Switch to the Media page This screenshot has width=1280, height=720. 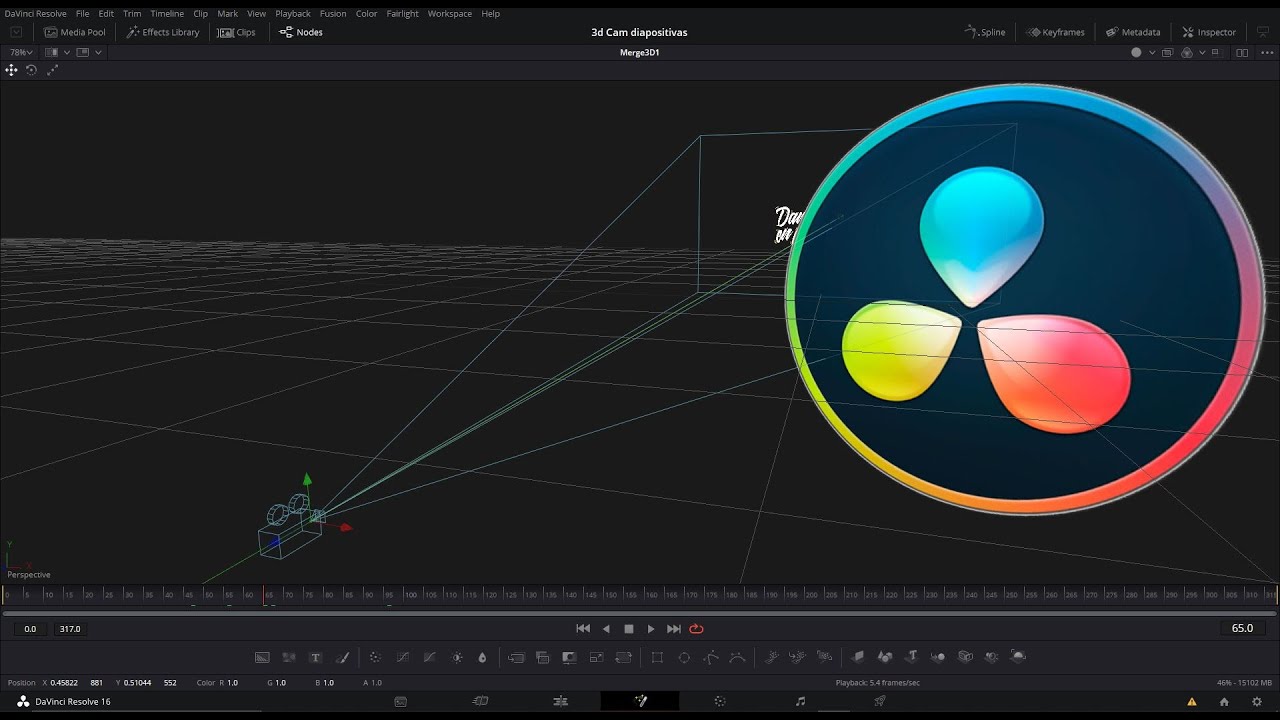pyautogui.click(x=401, y=702)
